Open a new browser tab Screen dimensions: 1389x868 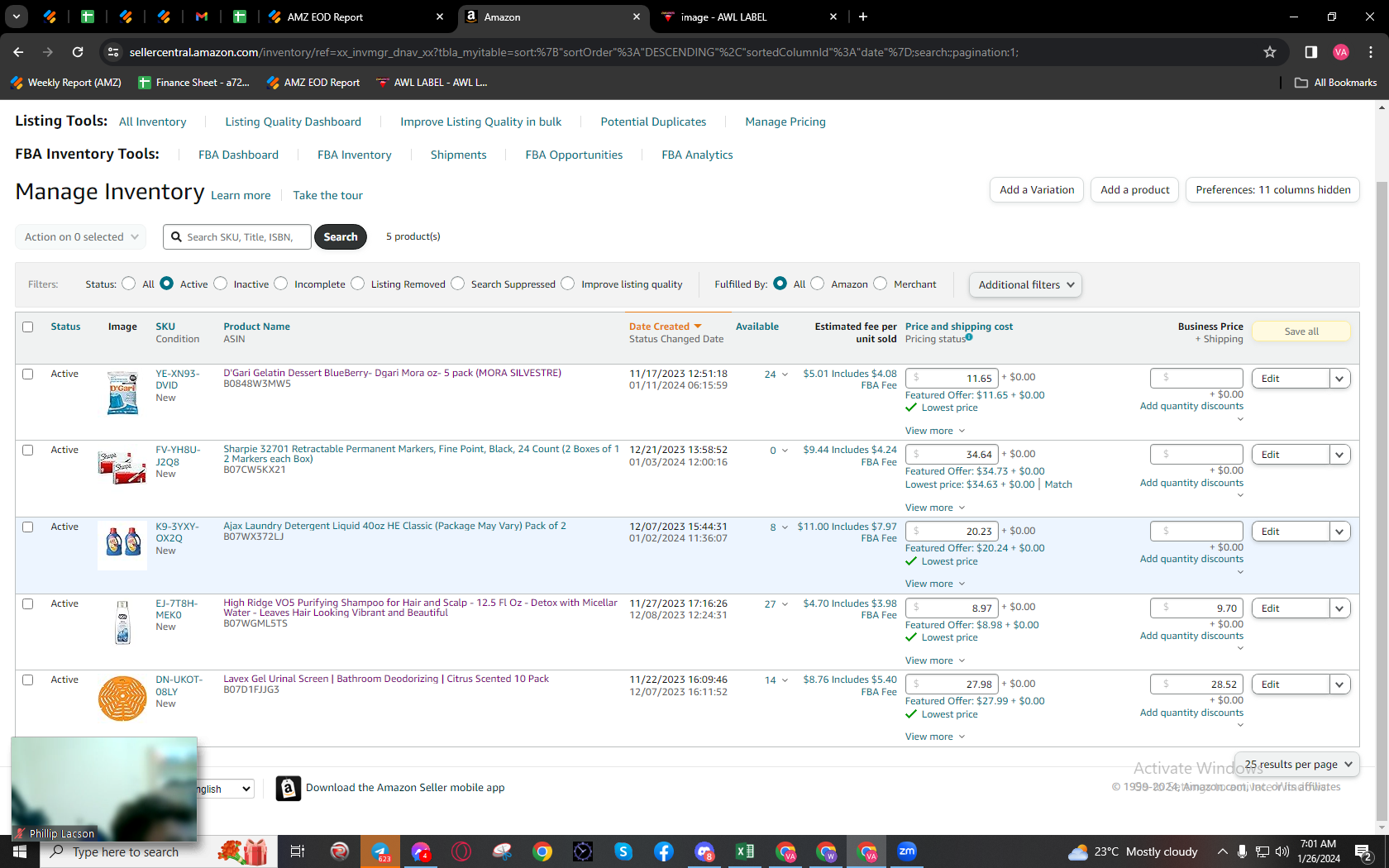point(863,17)
